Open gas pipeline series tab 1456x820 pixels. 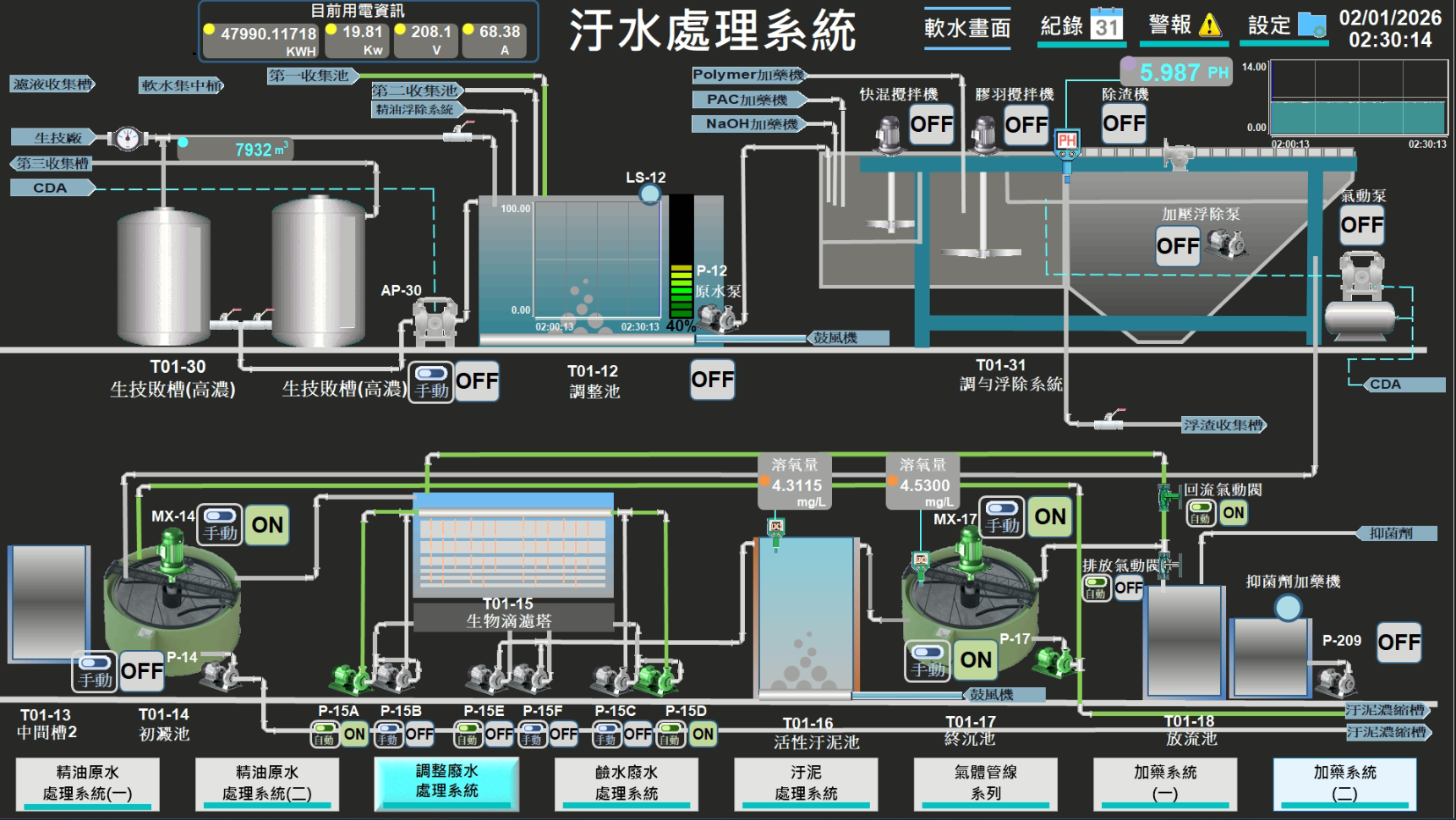[x=985, y=783]
